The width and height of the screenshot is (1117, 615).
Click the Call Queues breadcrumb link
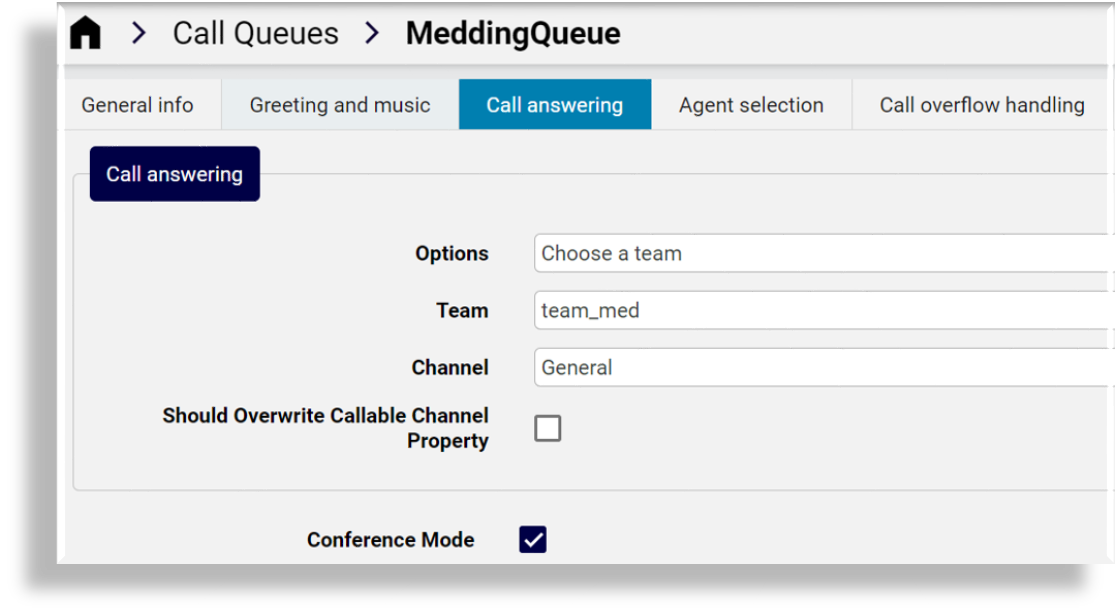point(256,32)
